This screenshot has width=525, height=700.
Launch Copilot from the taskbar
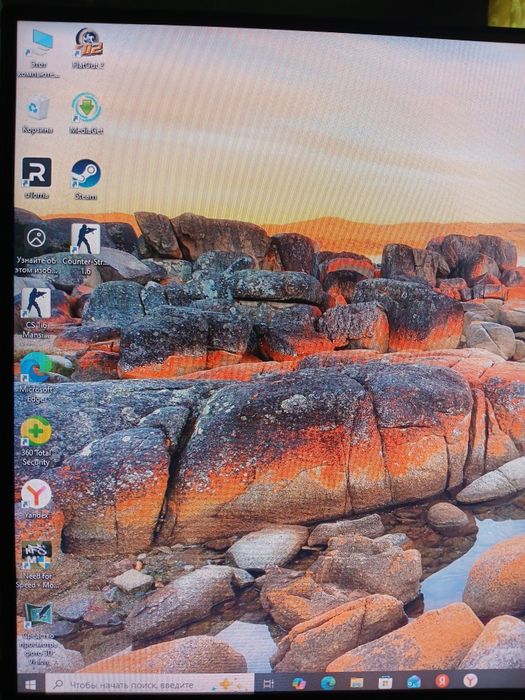click(x=298, y=683)
